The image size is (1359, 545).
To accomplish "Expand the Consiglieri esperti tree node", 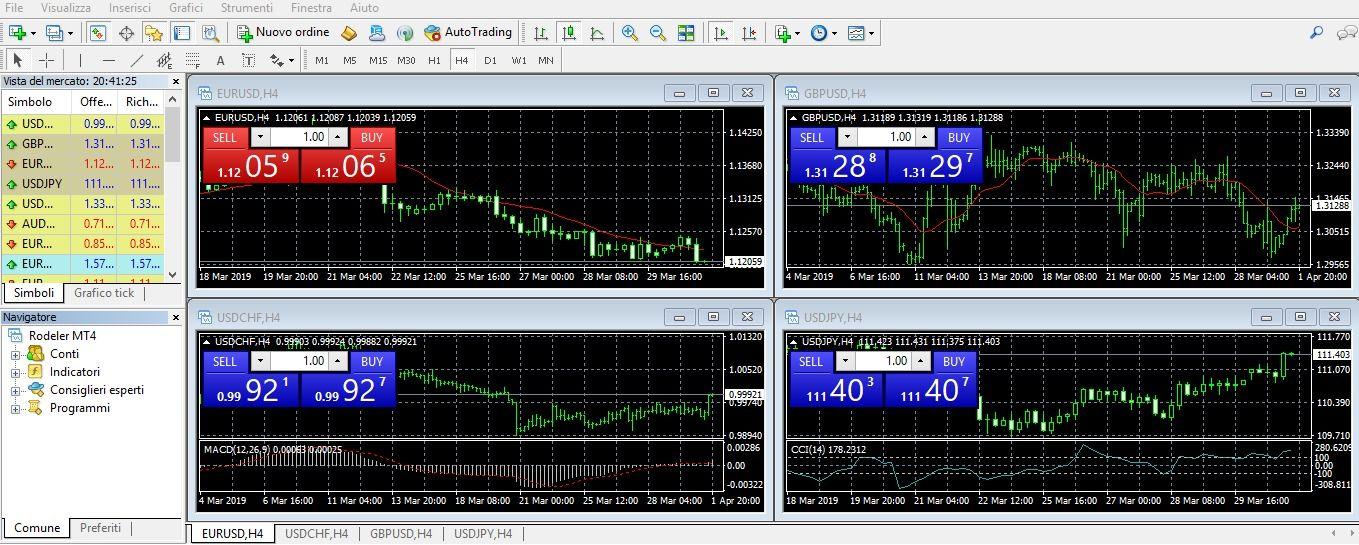I will [16, 390].
